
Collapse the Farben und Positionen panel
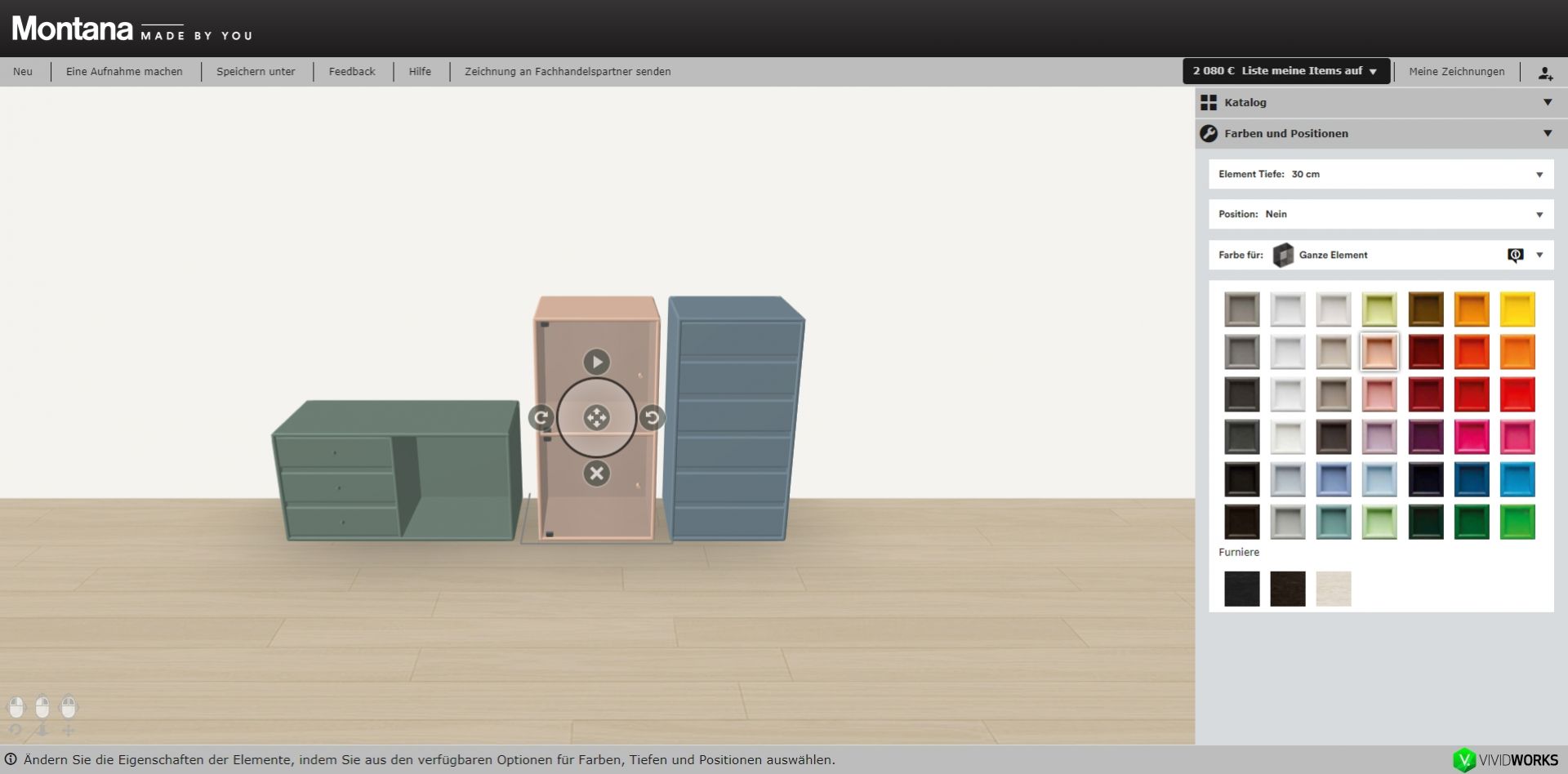[x=1547, y=134]
